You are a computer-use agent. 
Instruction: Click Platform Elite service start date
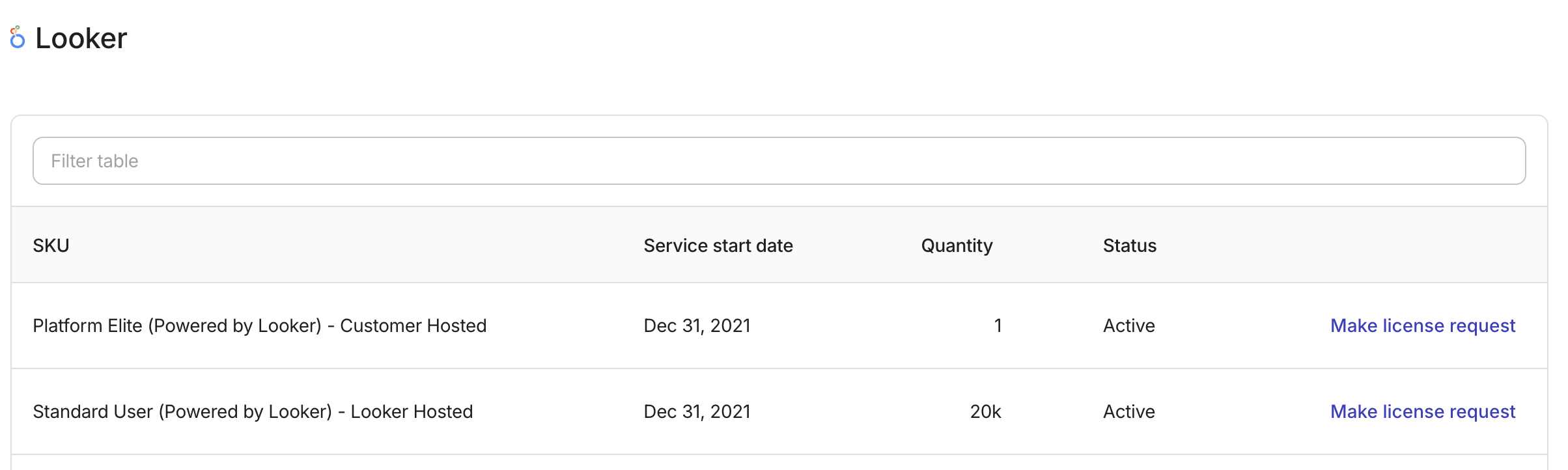[697, 325]
